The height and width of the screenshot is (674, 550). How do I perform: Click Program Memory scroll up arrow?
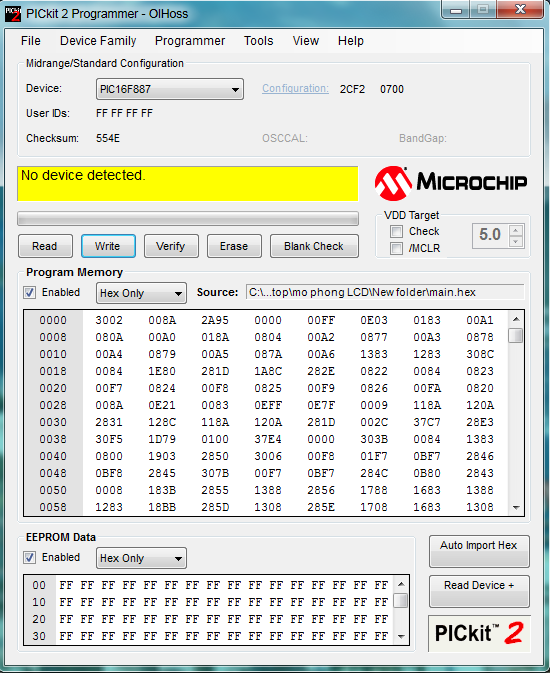[516, 319]
